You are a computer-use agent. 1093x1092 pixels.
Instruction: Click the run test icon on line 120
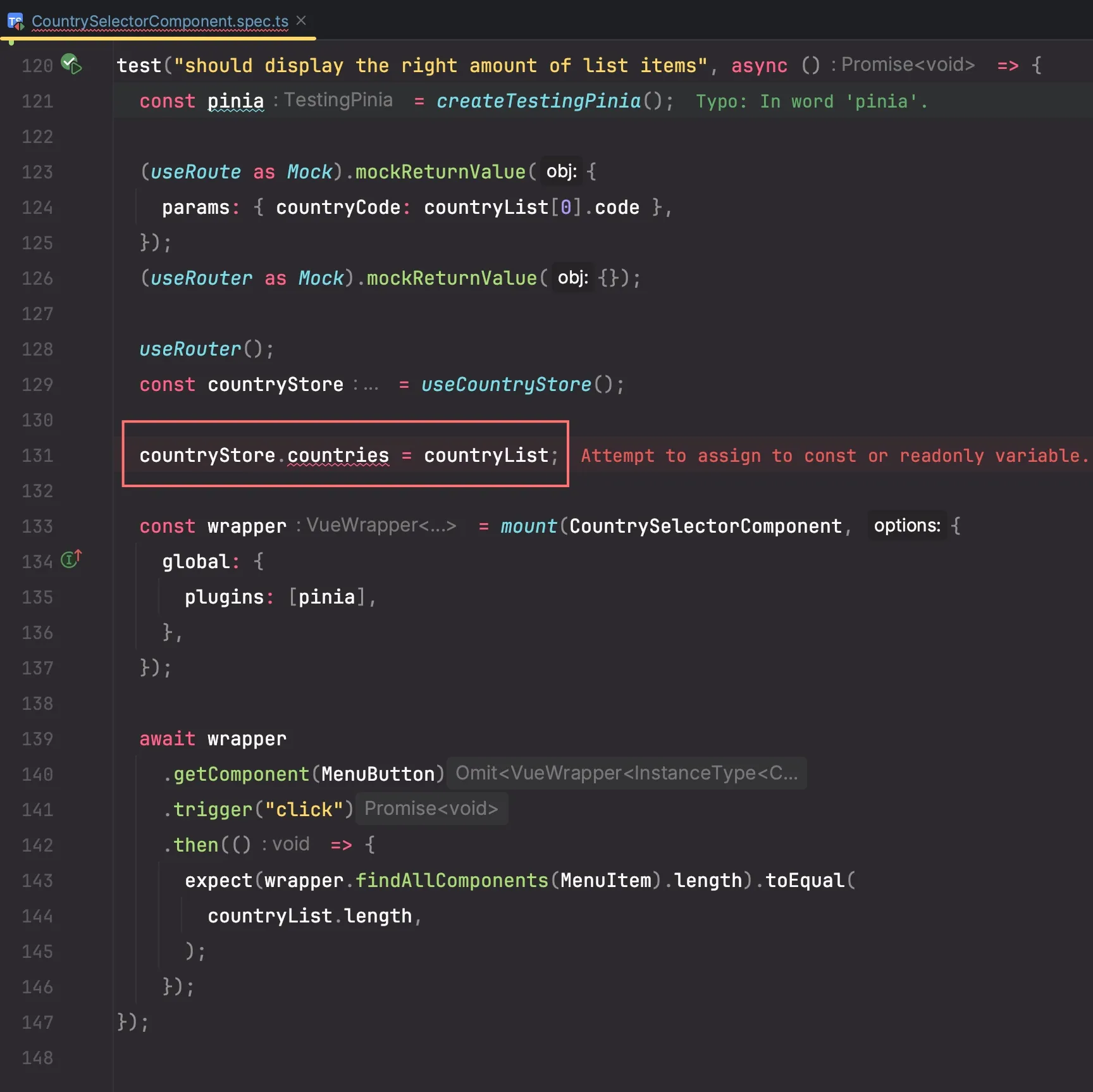pos(71,64)
